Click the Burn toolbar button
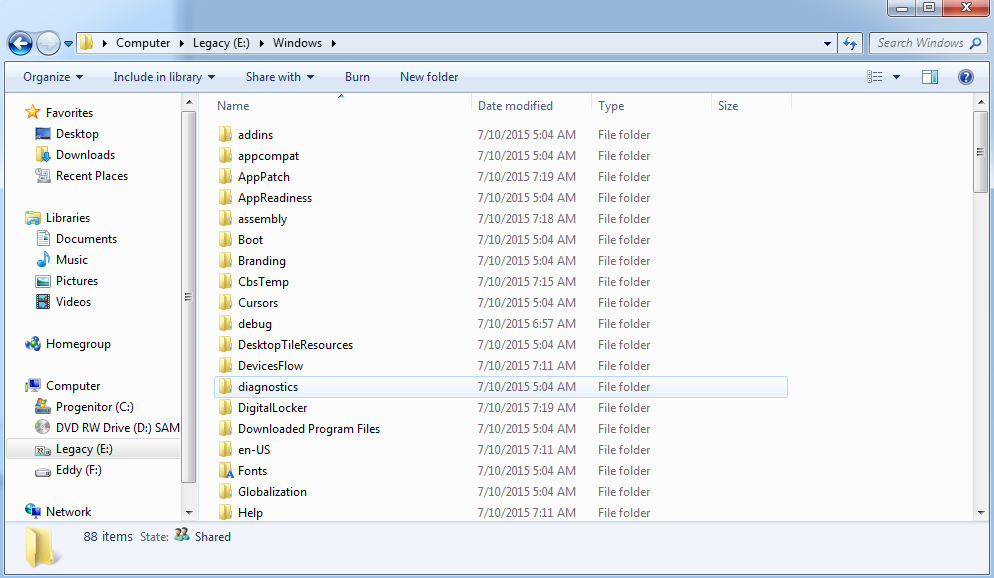994x578 pixels. click(357, 77)
